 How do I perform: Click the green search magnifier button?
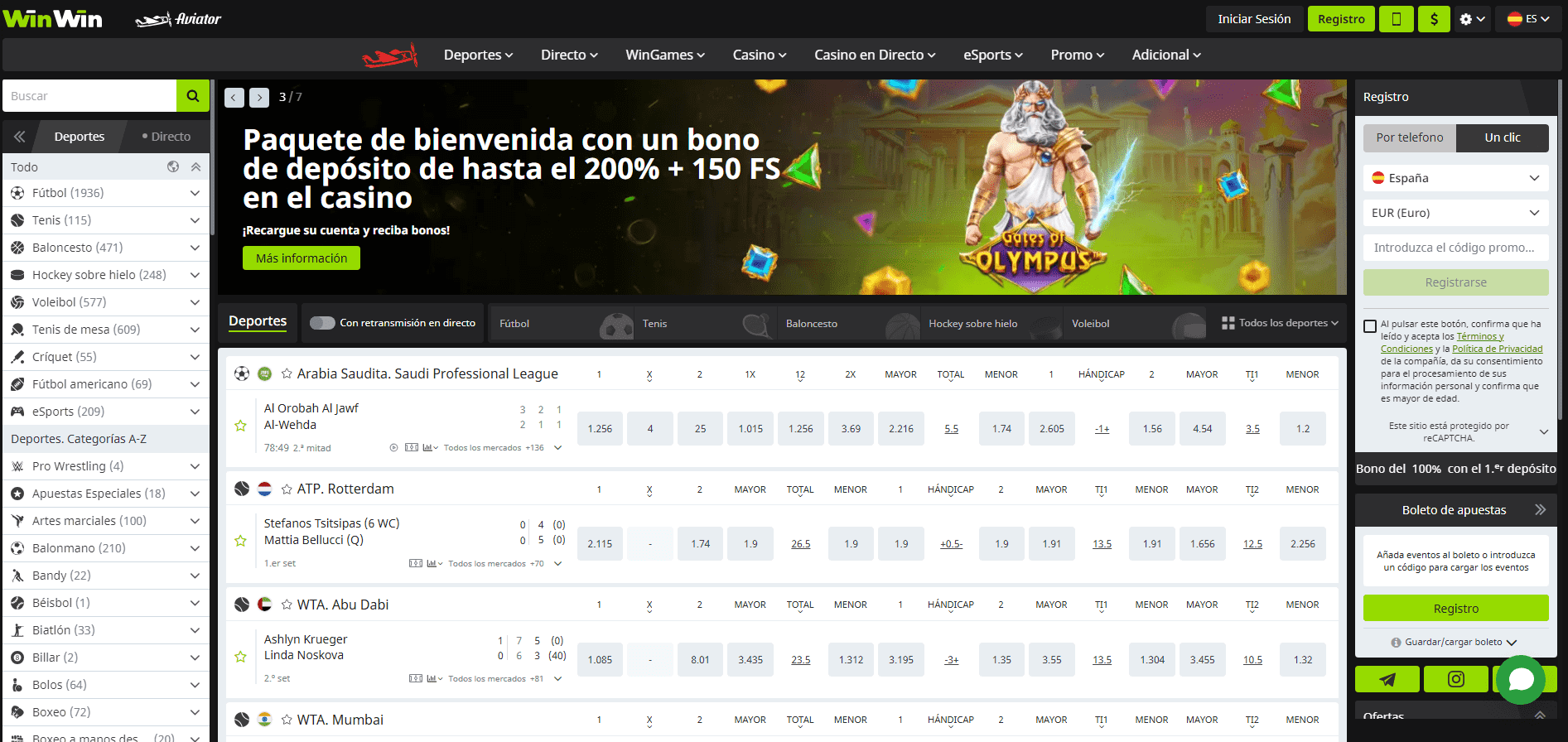193,96
